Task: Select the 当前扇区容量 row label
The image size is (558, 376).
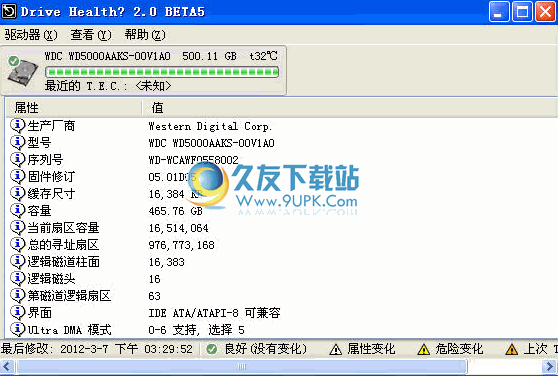Action: click(63, 228)
